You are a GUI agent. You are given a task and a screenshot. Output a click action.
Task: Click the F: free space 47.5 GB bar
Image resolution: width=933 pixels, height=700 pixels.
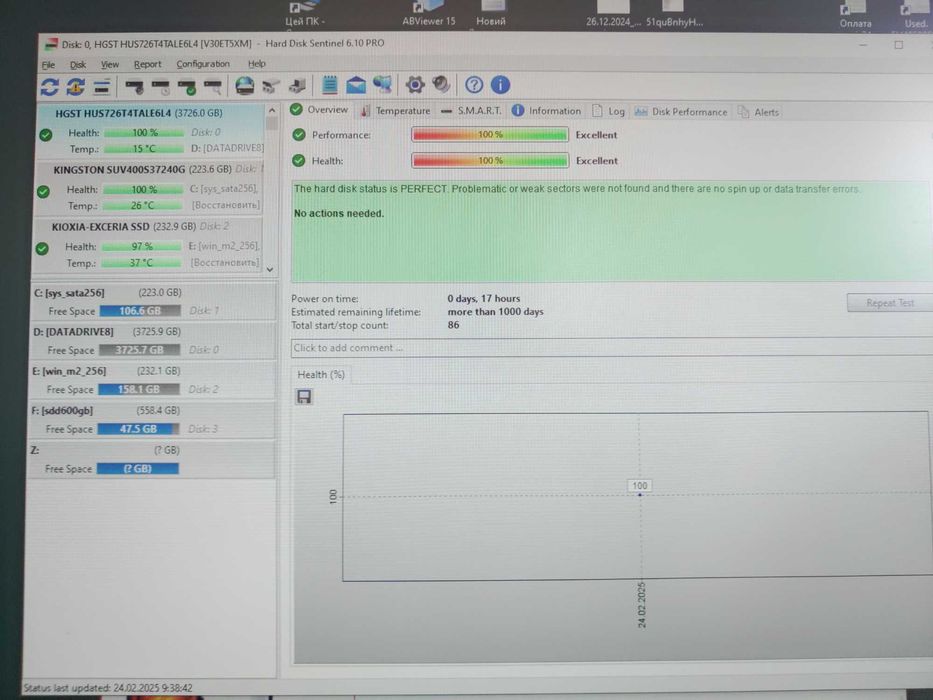click(x=138, y=429)
